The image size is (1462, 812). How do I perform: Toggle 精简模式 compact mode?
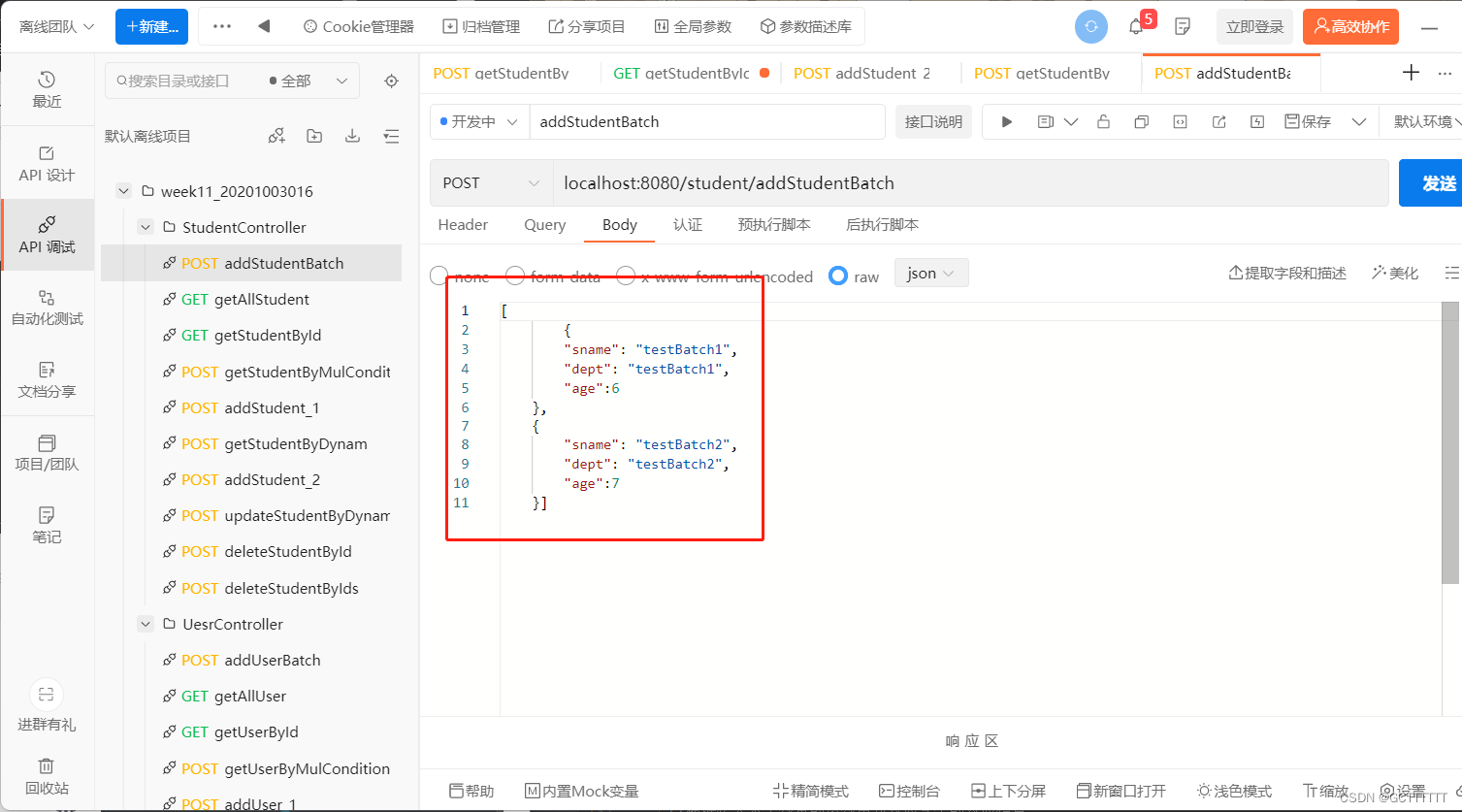(811, 791)
